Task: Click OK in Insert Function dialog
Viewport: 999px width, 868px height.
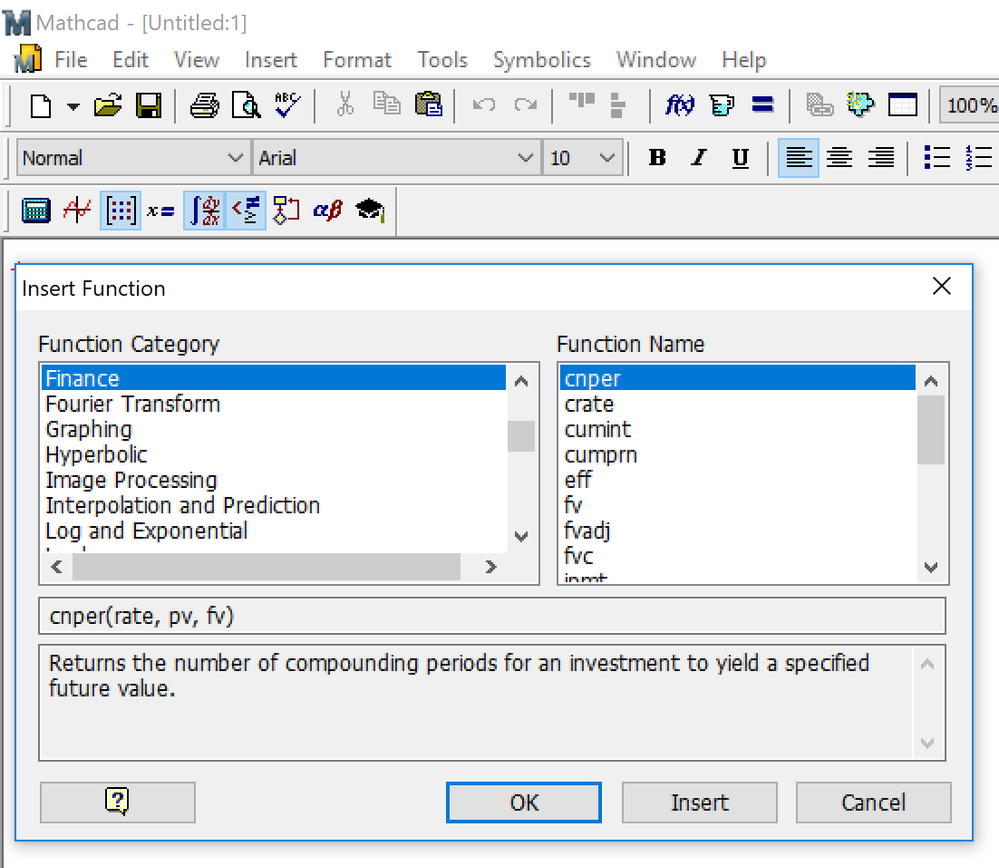Action: [524, 802]
